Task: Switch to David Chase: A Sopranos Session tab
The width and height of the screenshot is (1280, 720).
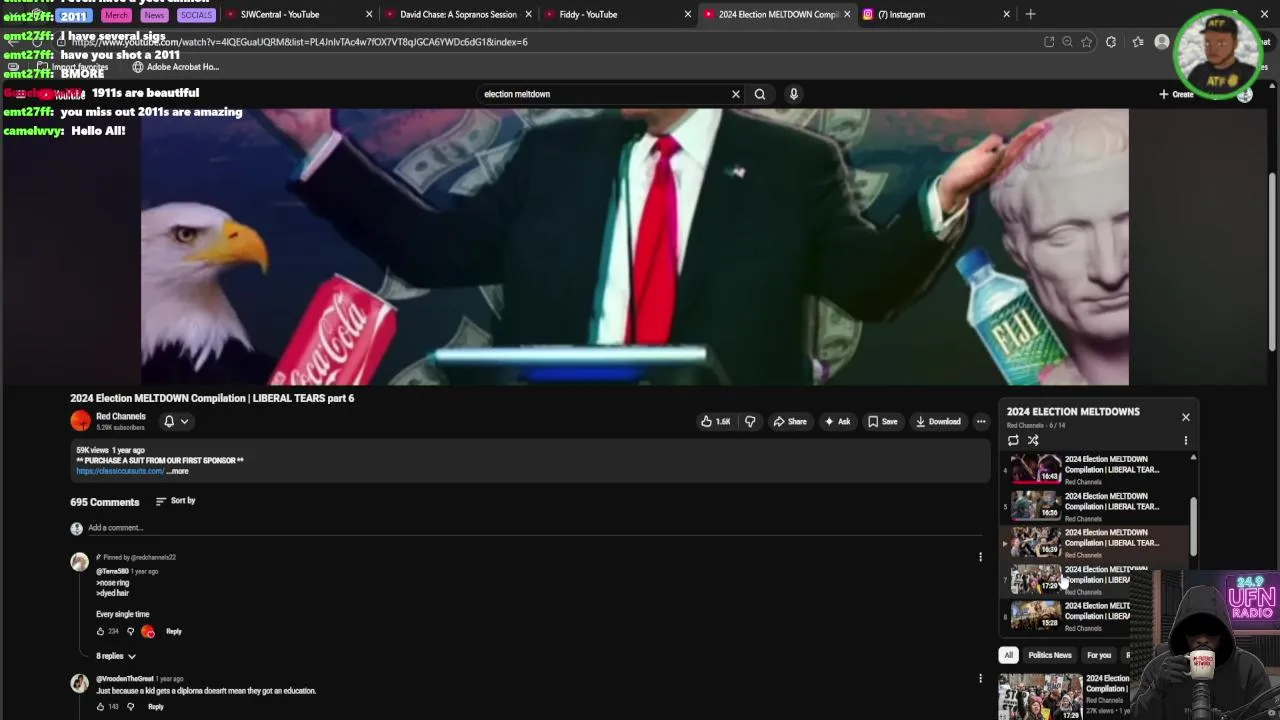Action: 458,14
